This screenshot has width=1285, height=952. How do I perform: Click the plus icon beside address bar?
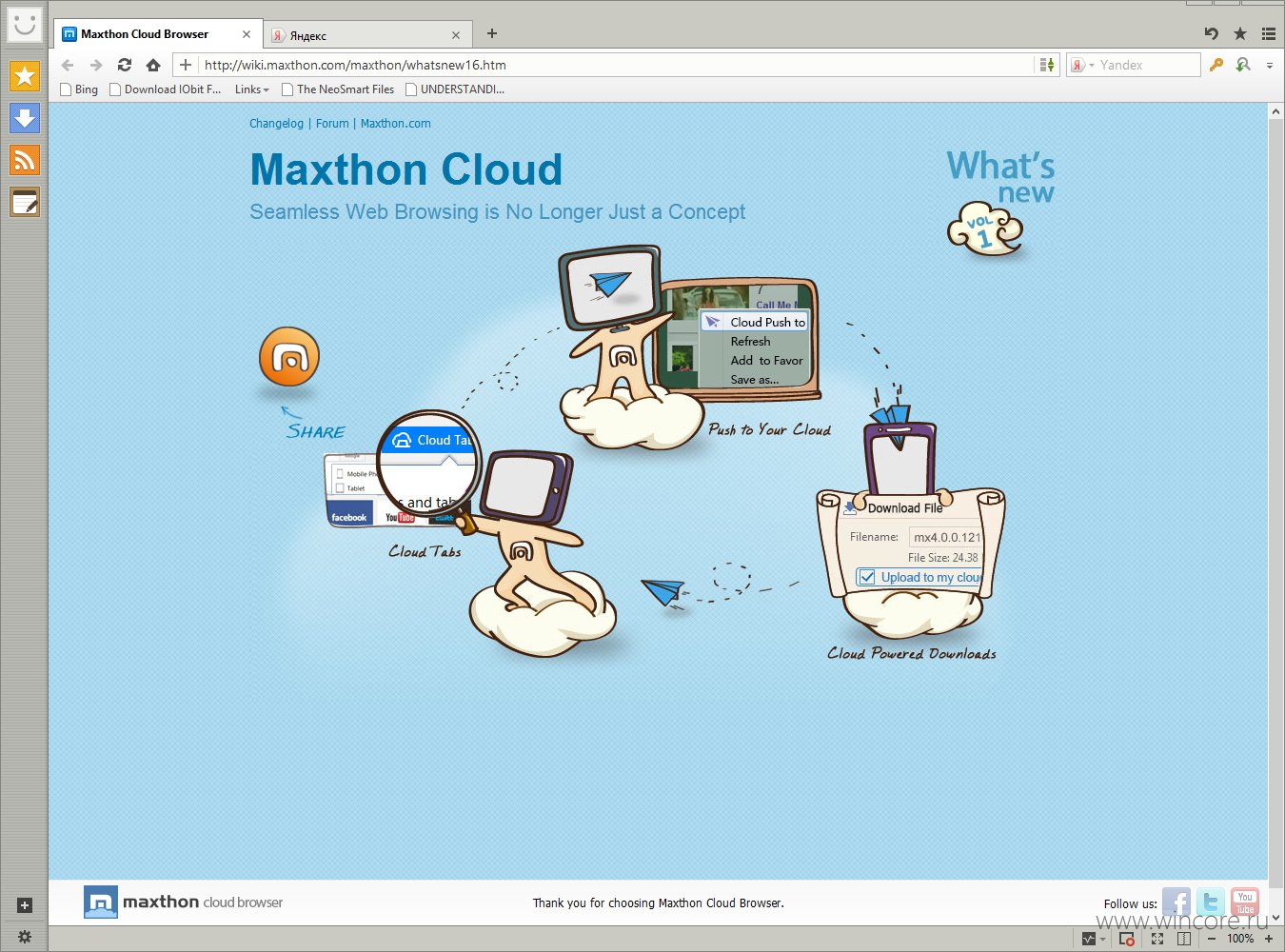(x=186, y=65)
